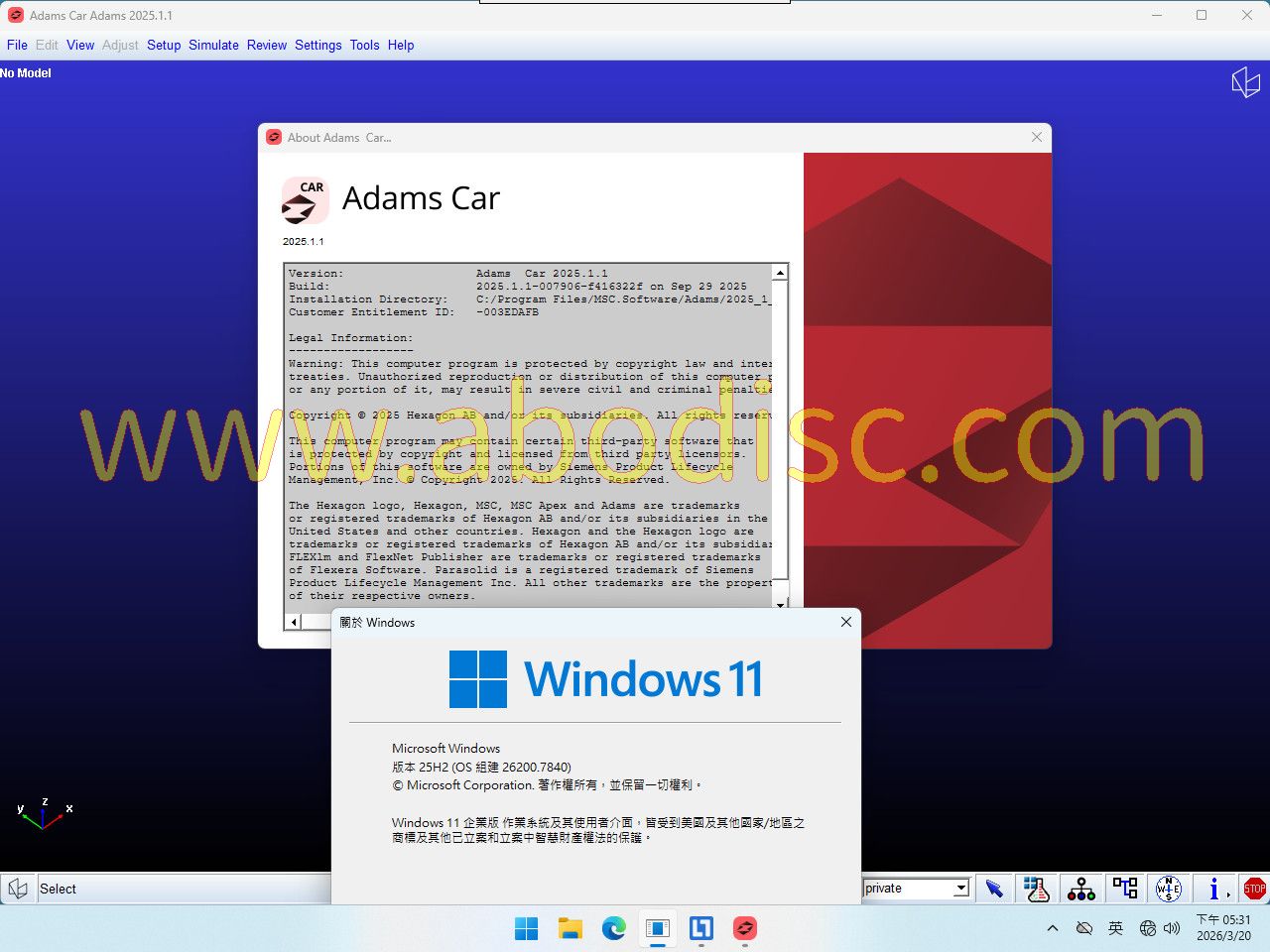The width and height of the screenshot is (1270, 952).
Task: Click the scroll up arrow in legal text
Action: 781,273
